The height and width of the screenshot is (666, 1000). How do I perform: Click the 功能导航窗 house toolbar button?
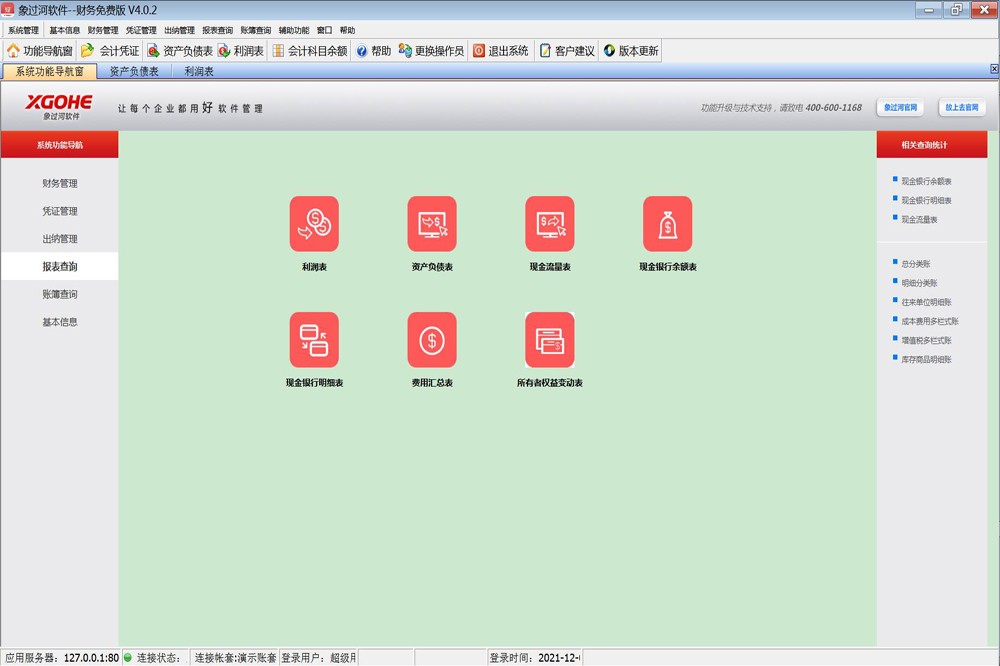pyautogui.click(x=40, y=51)
